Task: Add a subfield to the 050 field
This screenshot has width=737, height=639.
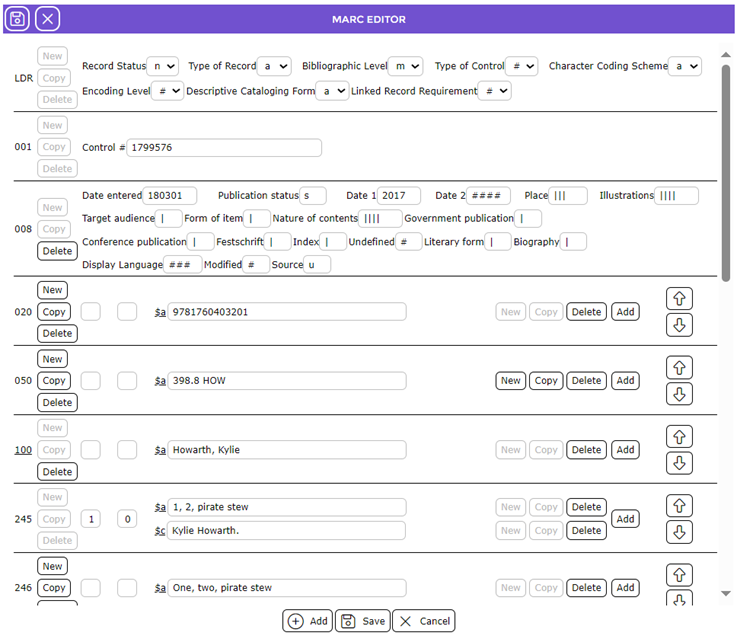Action: [x=625, y=381]
